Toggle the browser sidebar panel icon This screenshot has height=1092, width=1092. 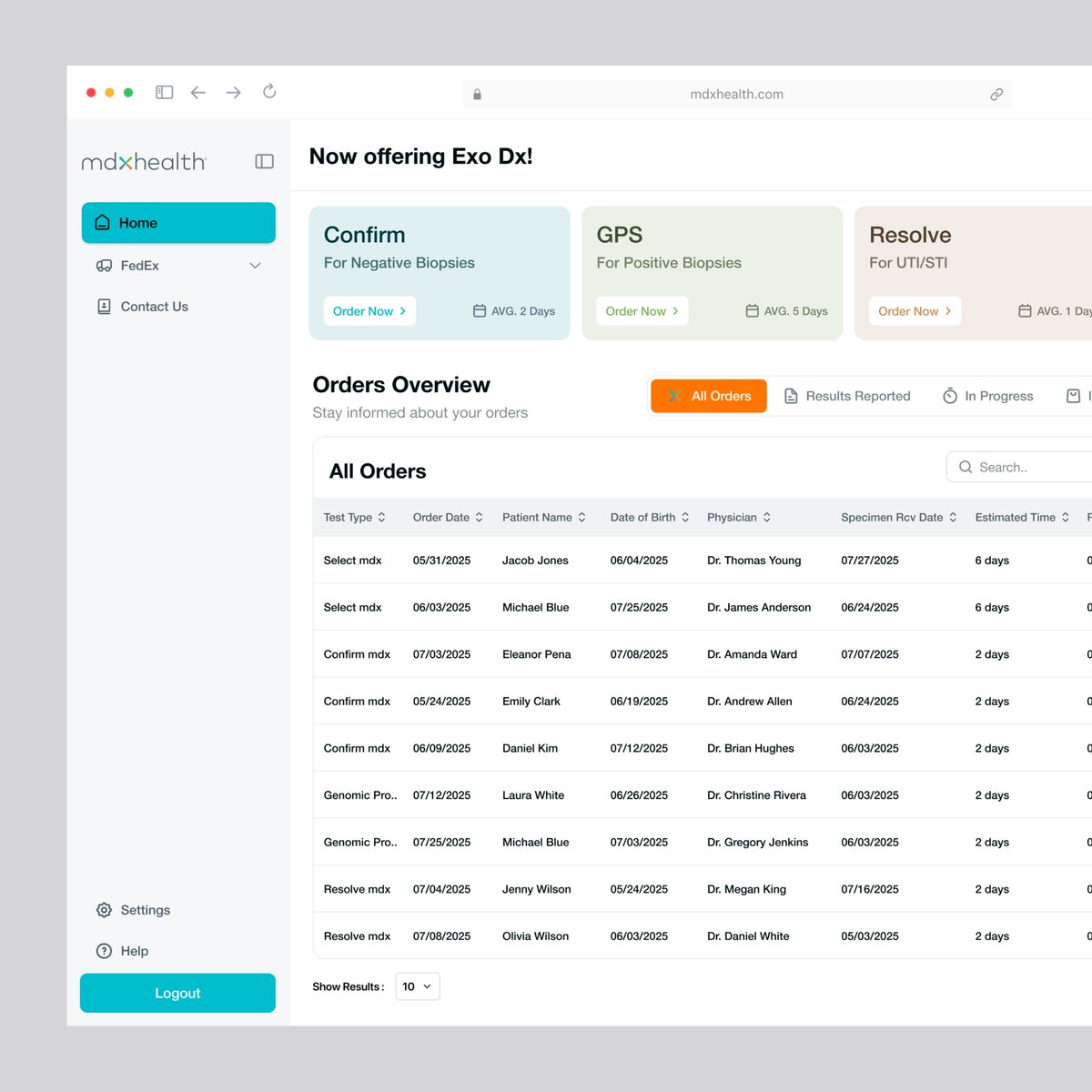165,93
